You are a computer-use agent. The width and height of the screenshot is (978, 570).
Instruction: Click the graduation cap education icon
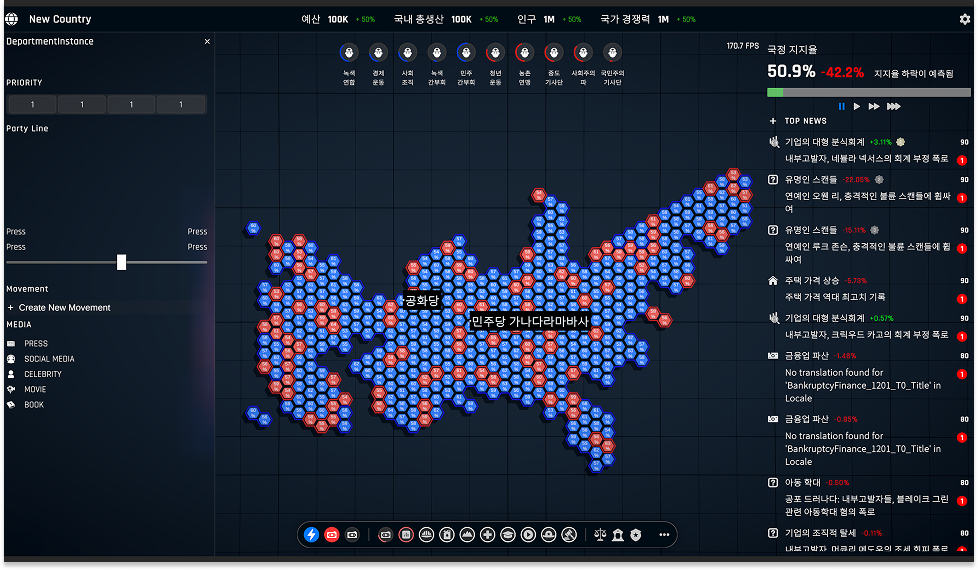508,535
